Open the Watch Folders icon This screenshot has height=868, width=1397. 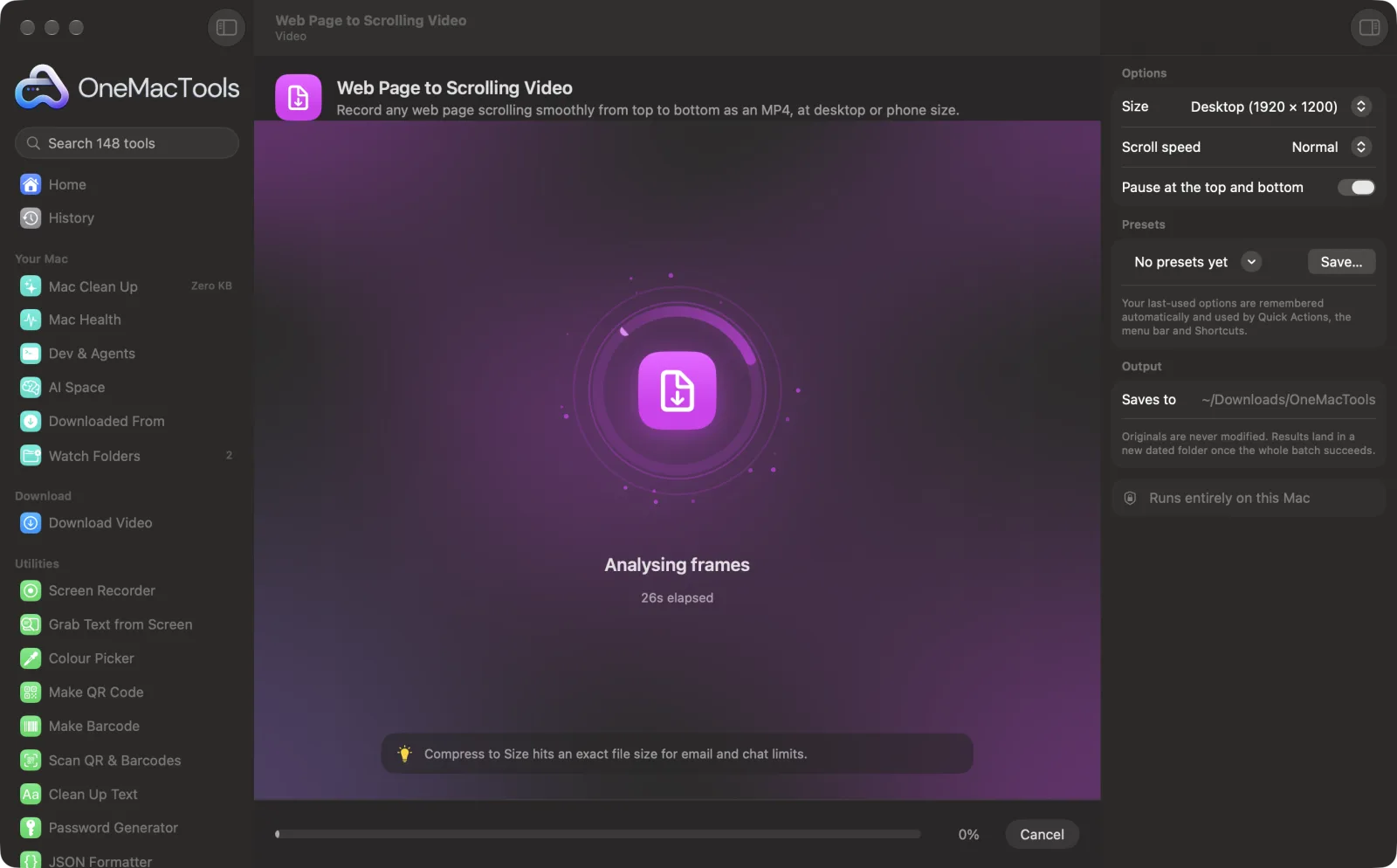[31, 455]
